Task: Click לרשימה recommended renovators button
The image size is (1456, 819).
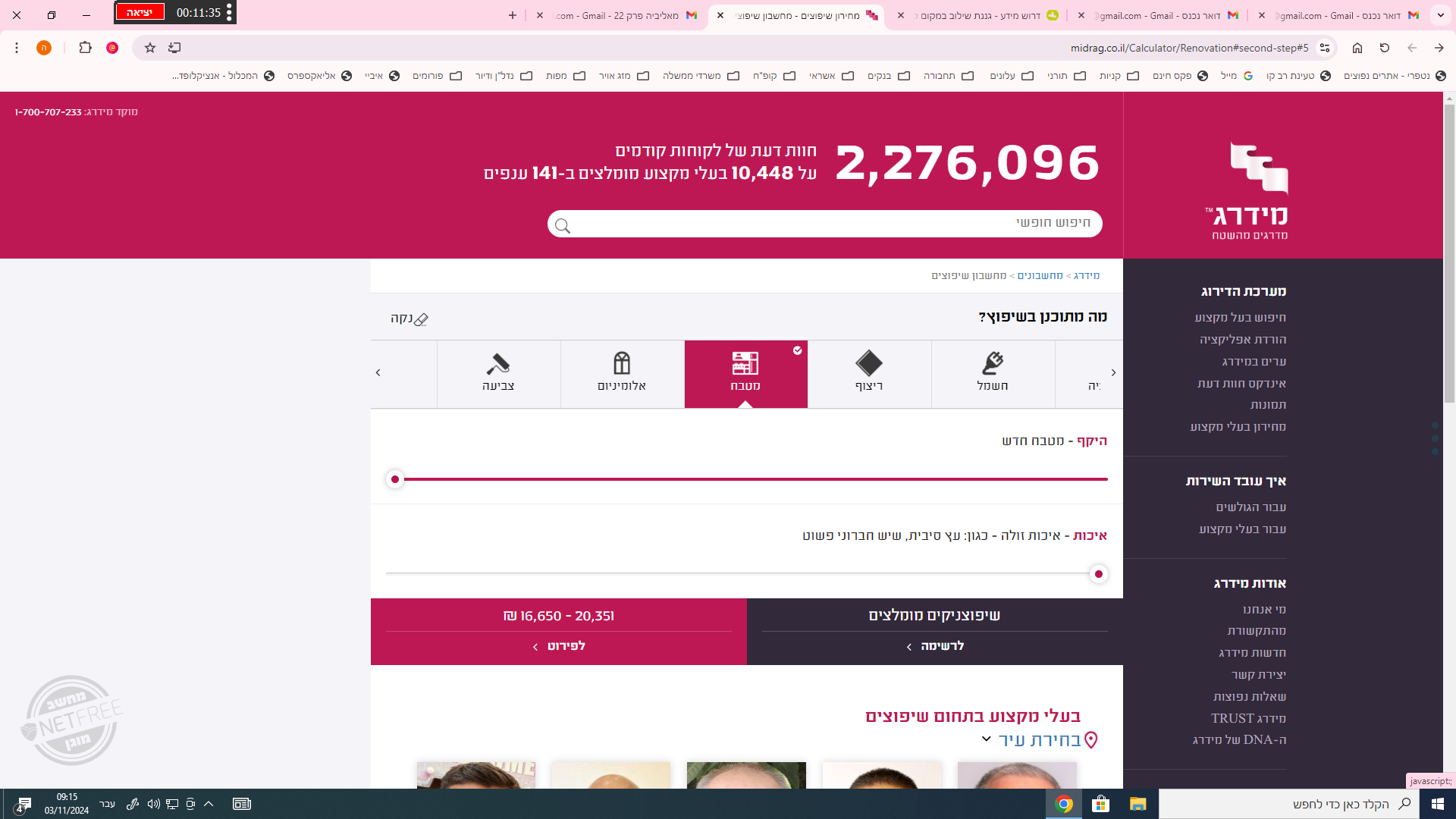Action: [x=935, y=646]
